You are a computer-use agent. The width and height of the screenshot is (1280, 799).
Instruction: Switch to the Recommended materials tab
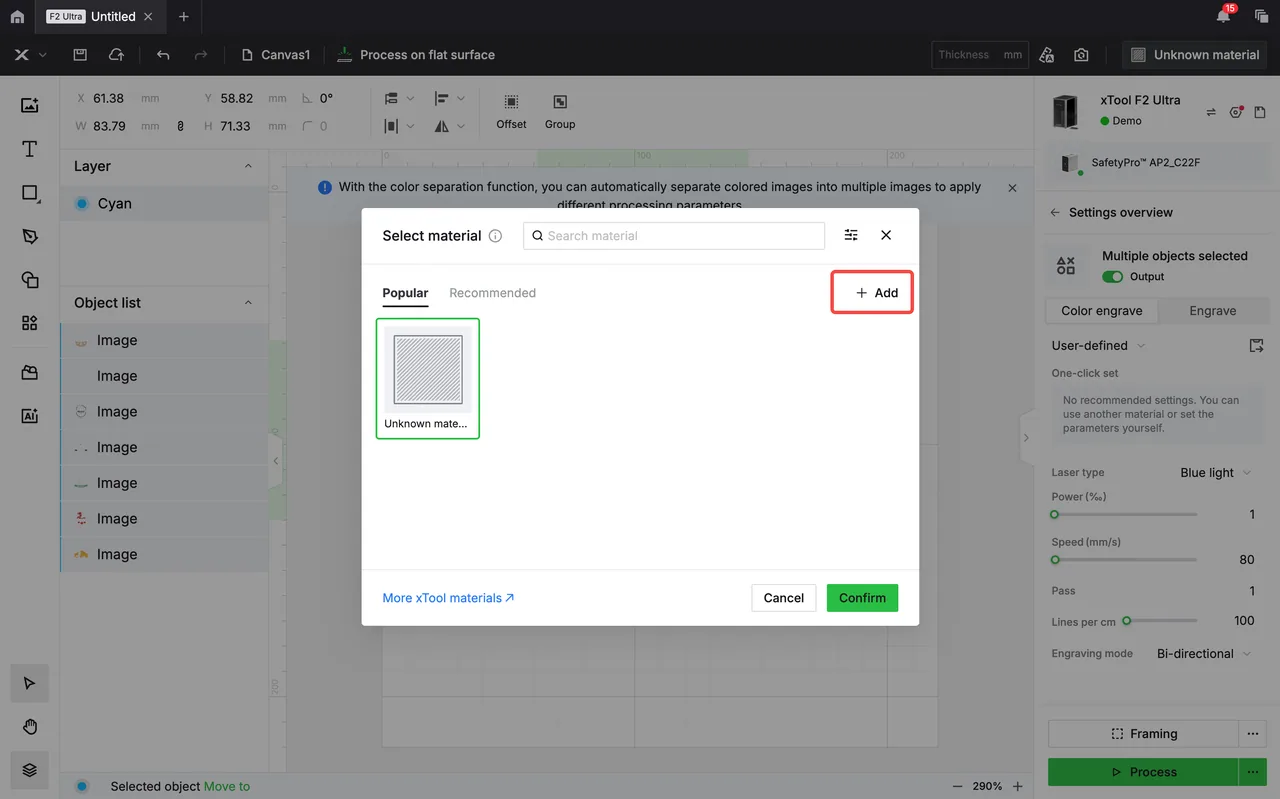click(492, 293)
